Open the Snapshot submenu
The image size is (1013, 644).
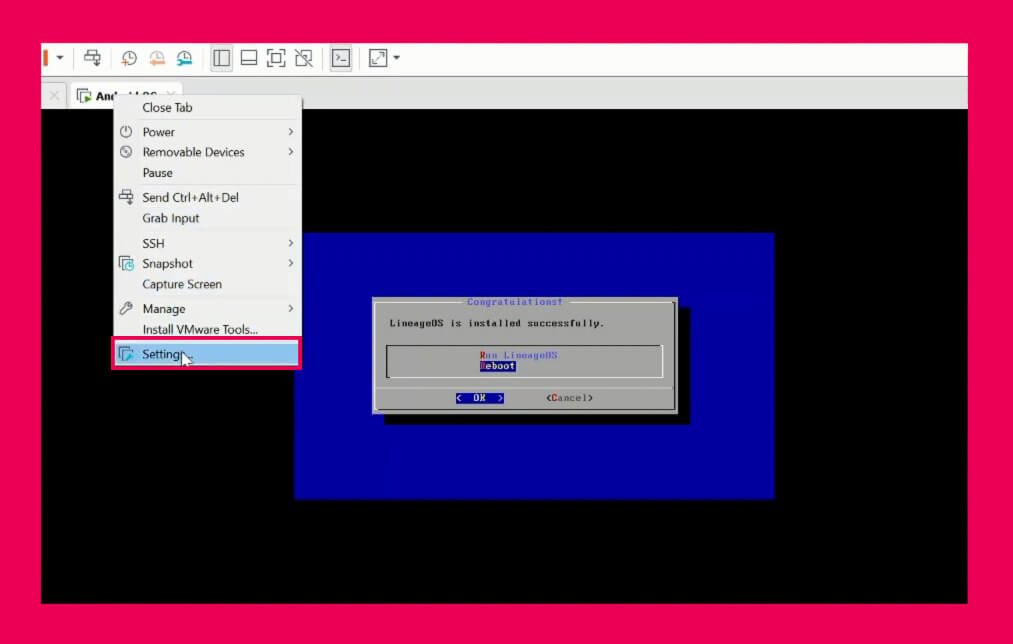tap(208, 264)
